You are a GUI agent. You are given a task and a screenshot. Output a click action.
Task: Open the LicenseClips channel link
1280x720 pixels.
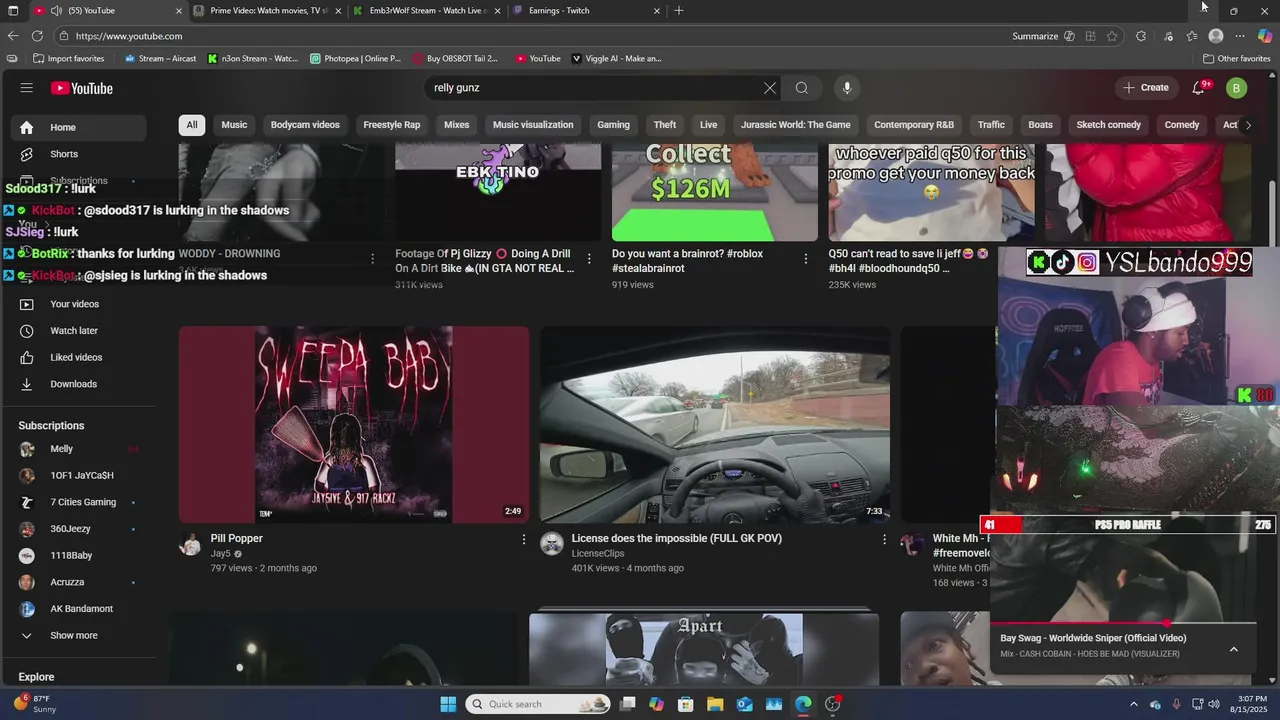[x=598, y=553]
